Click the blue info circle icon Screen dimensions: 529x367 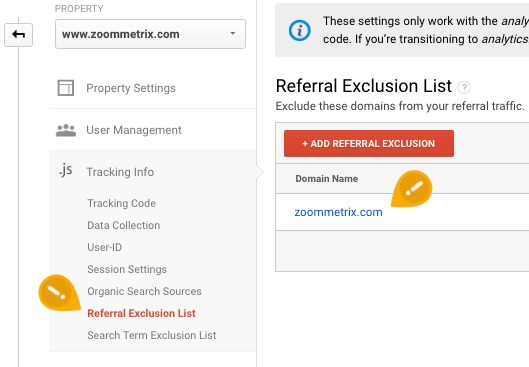click(300, 30)
